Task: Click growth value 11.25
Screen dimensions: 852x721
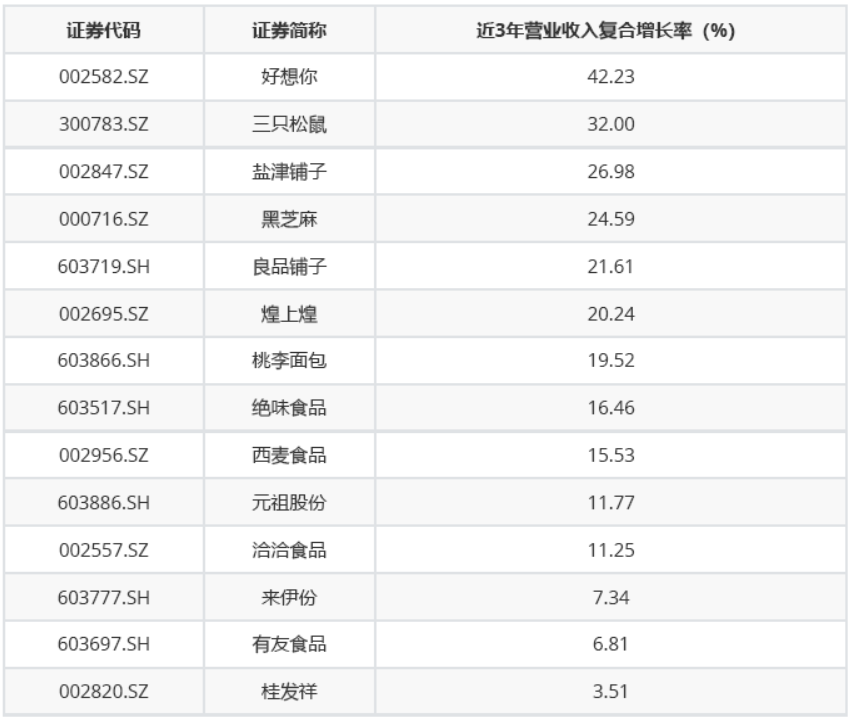Action: [611, 550]
